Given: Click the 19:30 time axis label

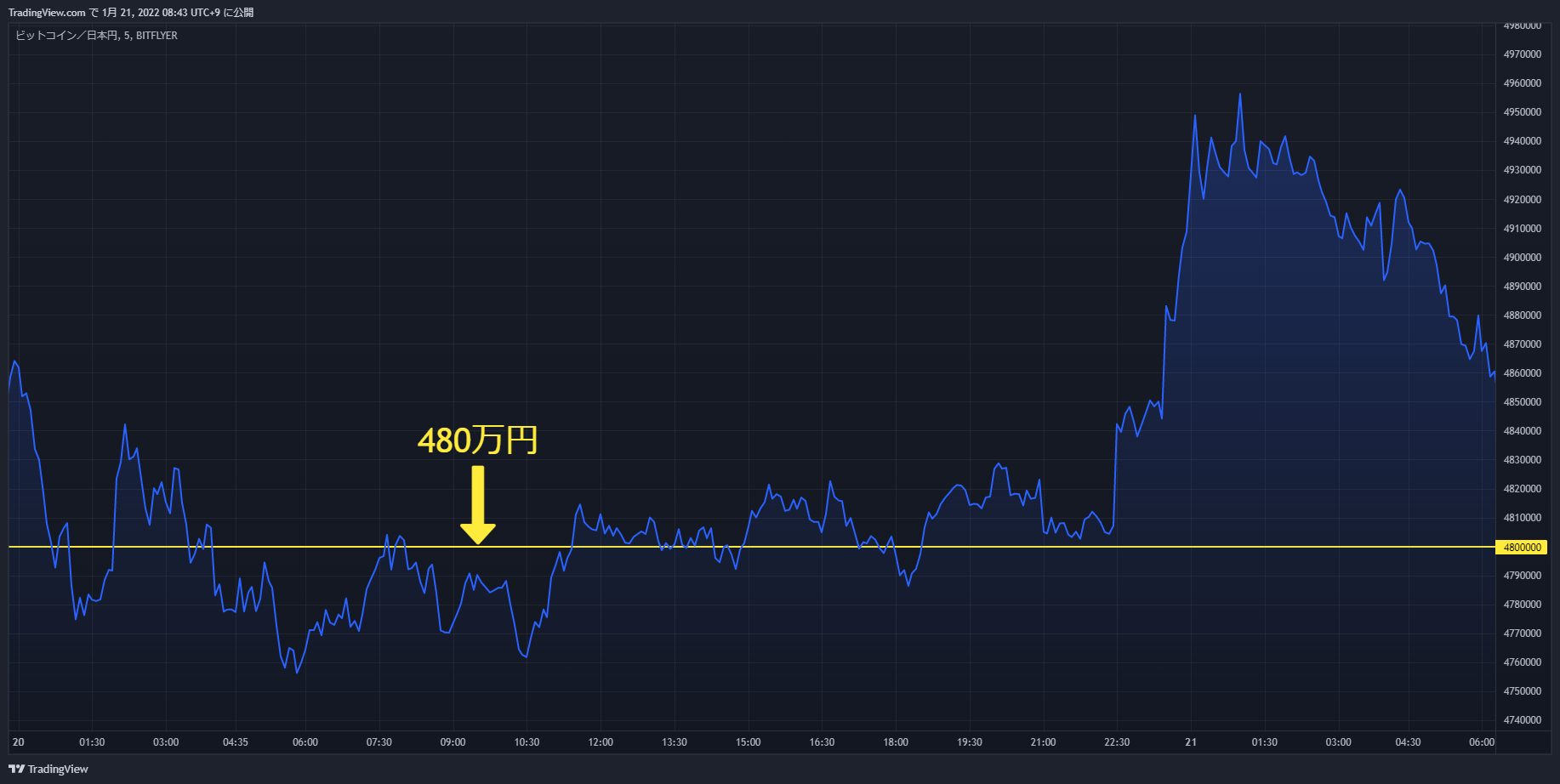Looking at the screenshot, I should (x=970, y=742).
